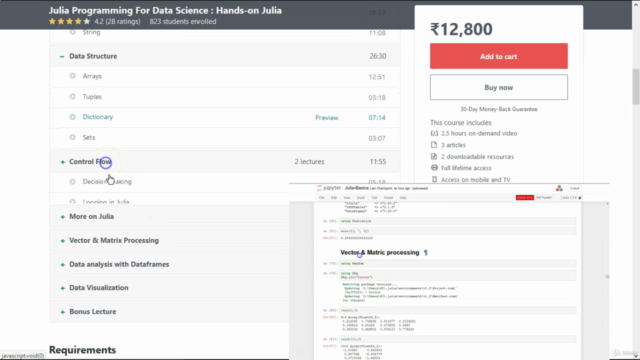Open the Dictionary lecture Preview link
Image resolution: width=640 pixels, height=360 pixels.
[x=327, y=118]
